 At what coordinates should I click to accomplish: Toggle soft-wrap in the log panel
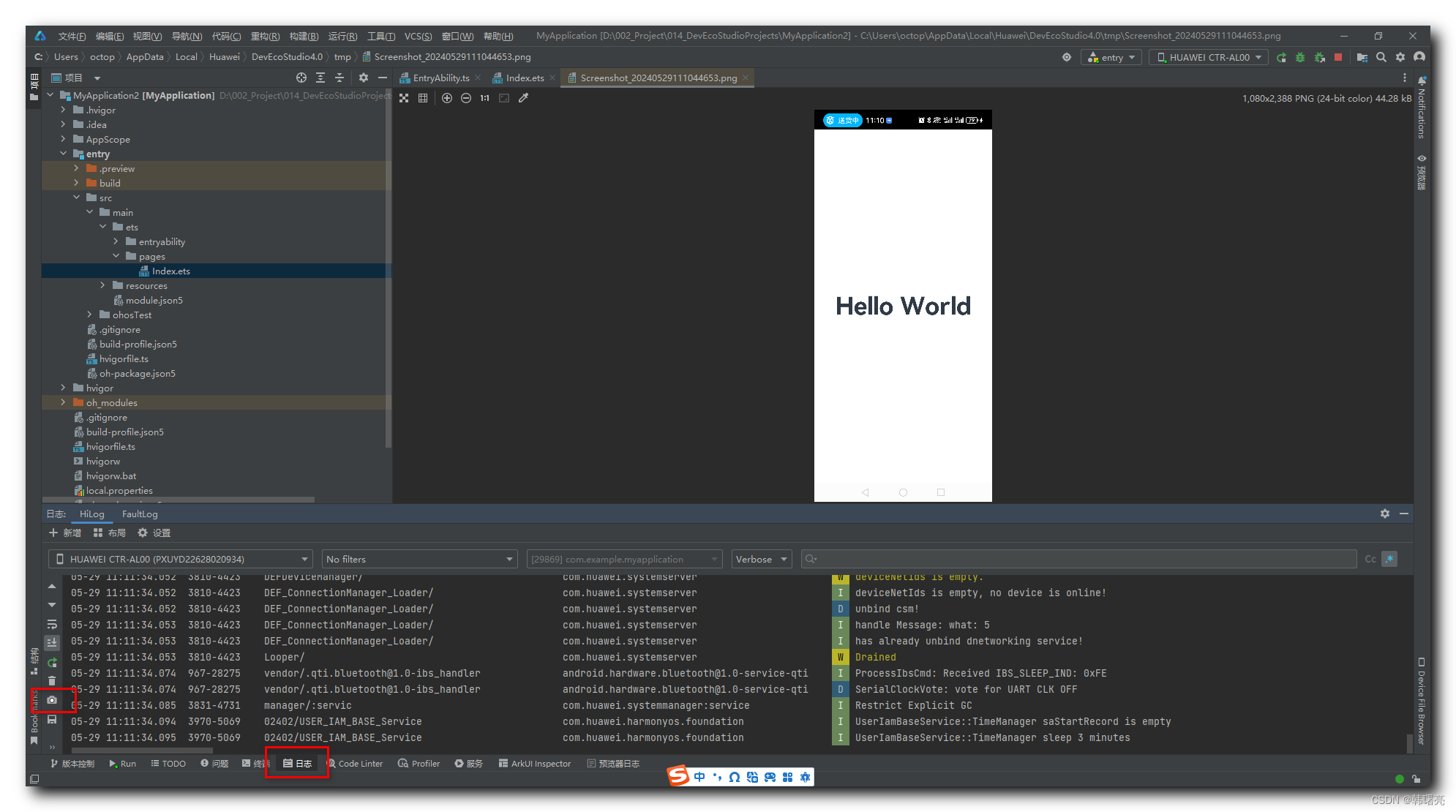coord(52,624)
